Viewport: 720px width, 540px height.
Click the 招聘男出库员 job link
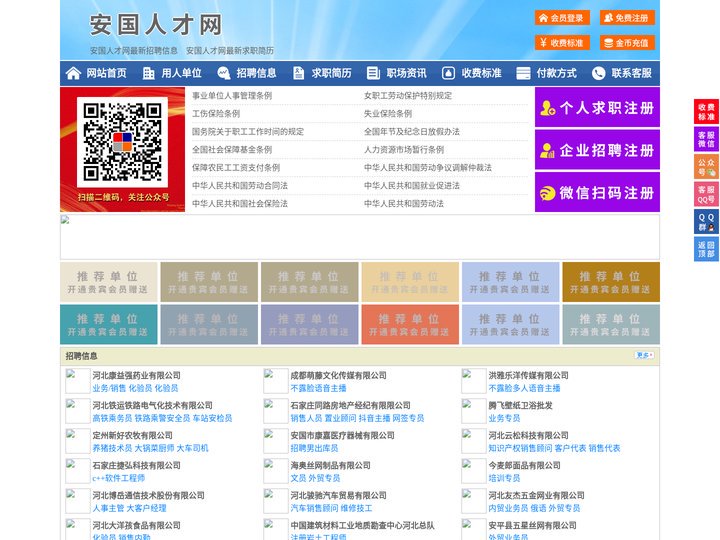314,448
